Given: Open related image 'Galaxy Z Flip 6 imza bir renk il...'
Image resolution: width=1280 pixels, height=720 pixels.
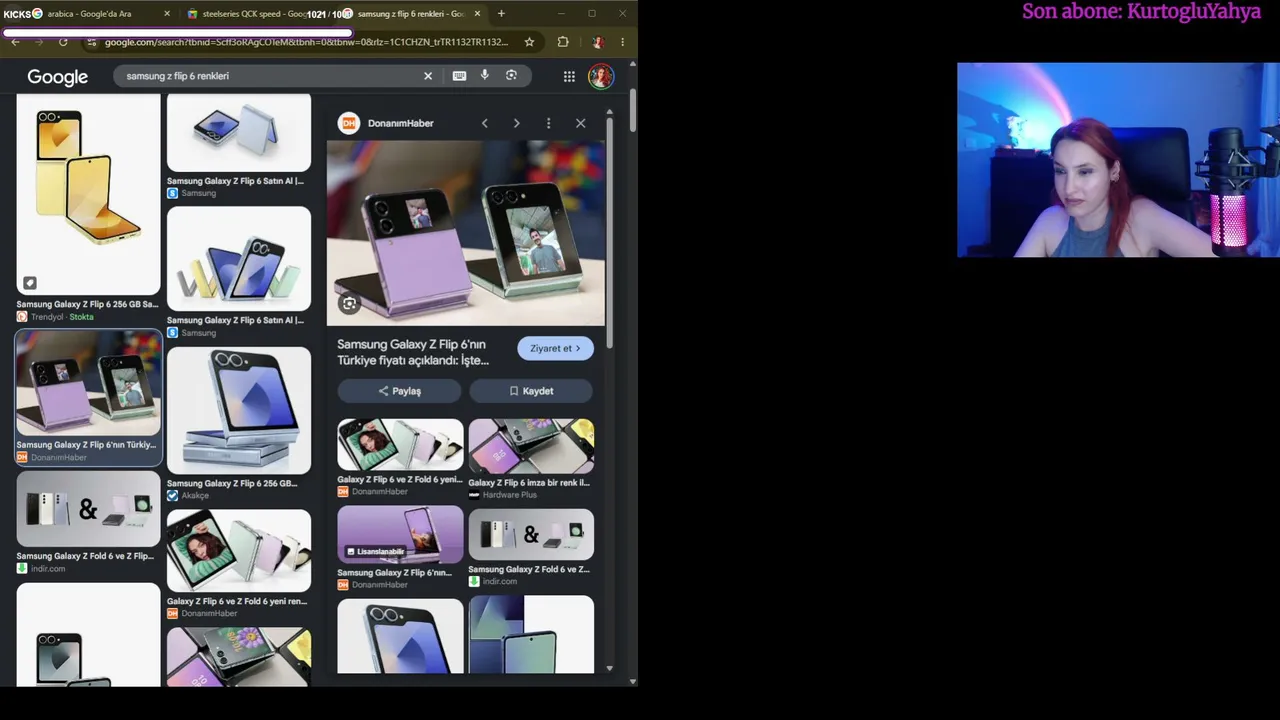Looking at the screenshot, I should (x=531, y=446).
